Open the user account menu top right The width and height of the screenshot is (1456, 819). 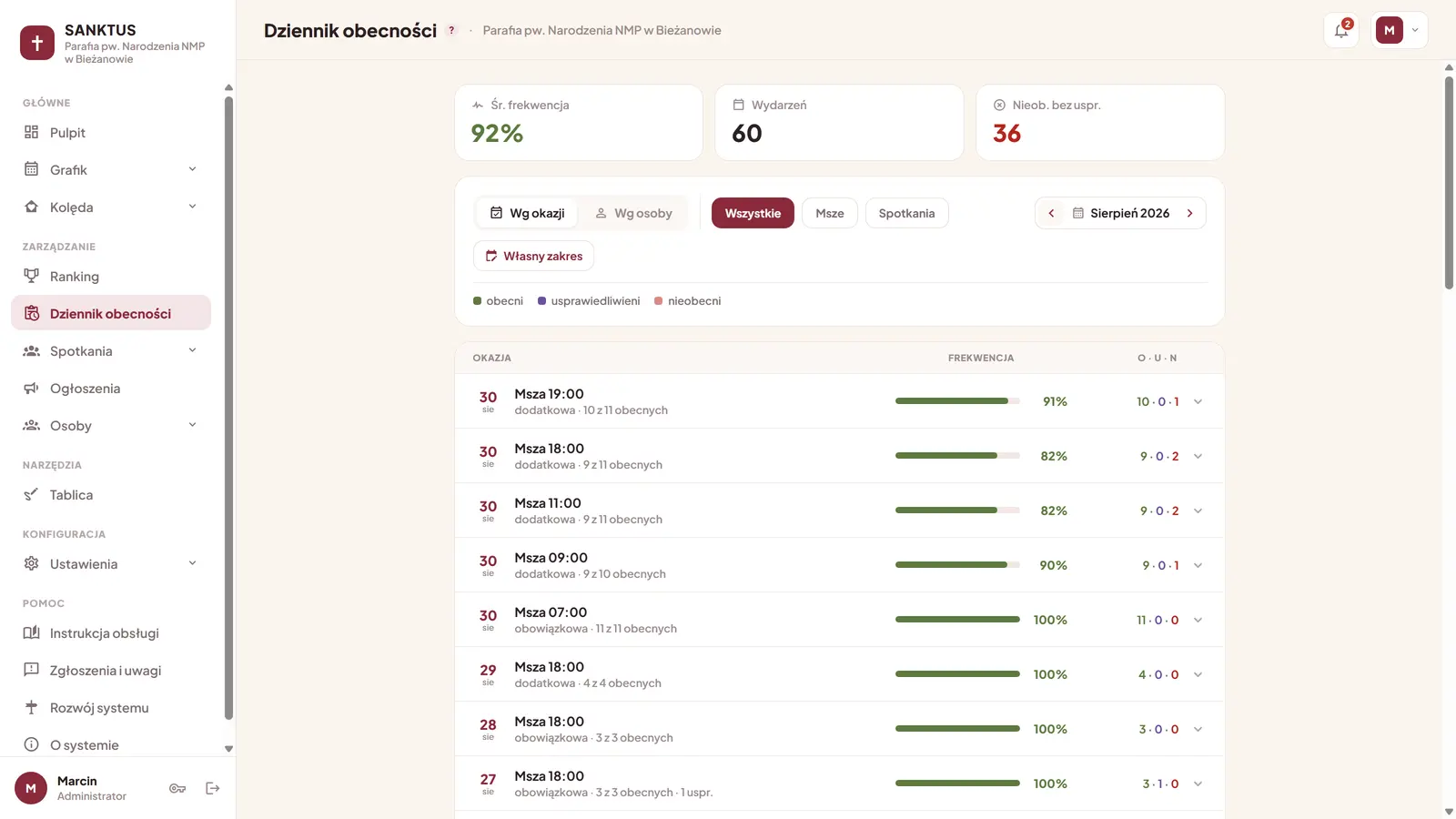pos(1399,30)
